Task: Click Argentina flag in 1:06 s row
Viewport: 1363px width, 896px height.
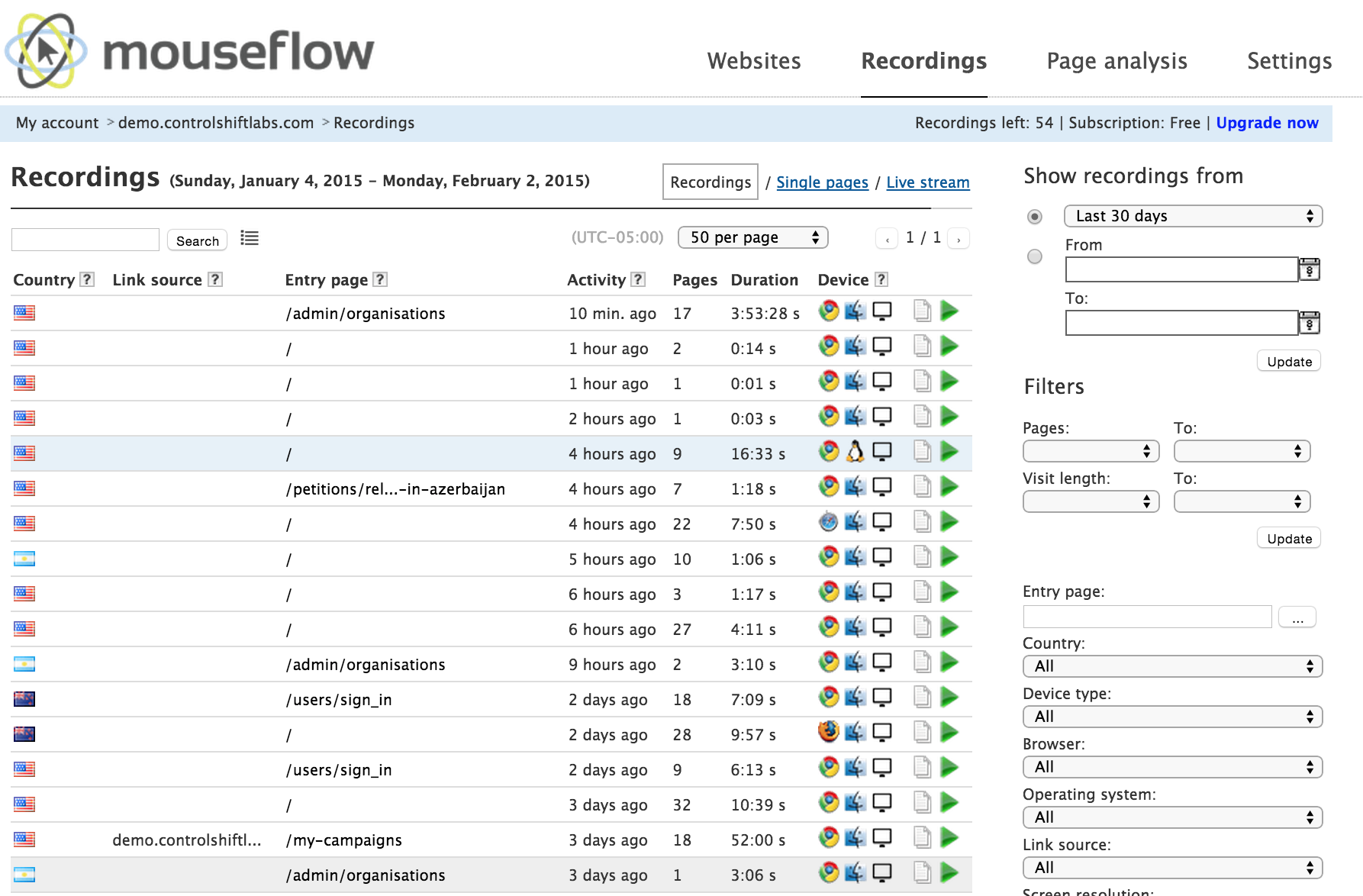Action: pos(24,559)
